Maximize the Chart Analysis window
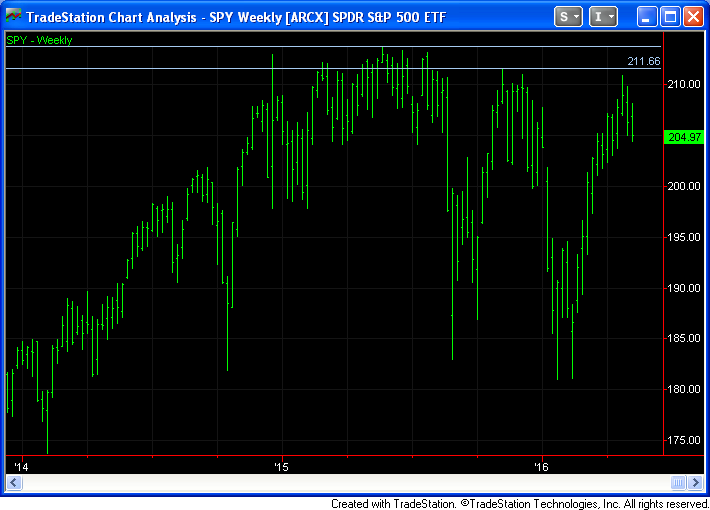The height and width of the screenshot is (510, 710). point(670,17)
